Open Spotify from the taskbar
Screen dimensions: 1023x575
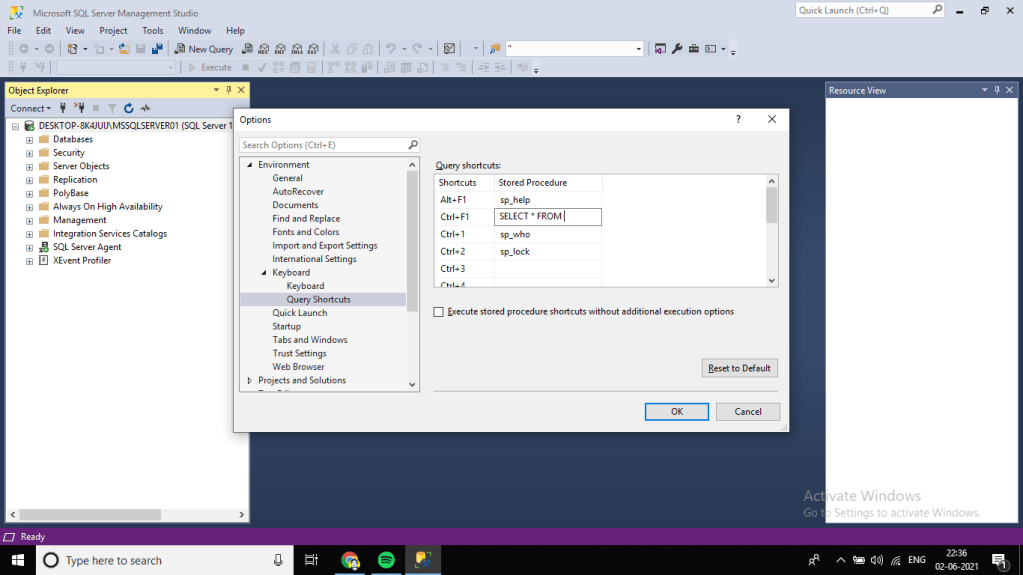click(386, 560)
